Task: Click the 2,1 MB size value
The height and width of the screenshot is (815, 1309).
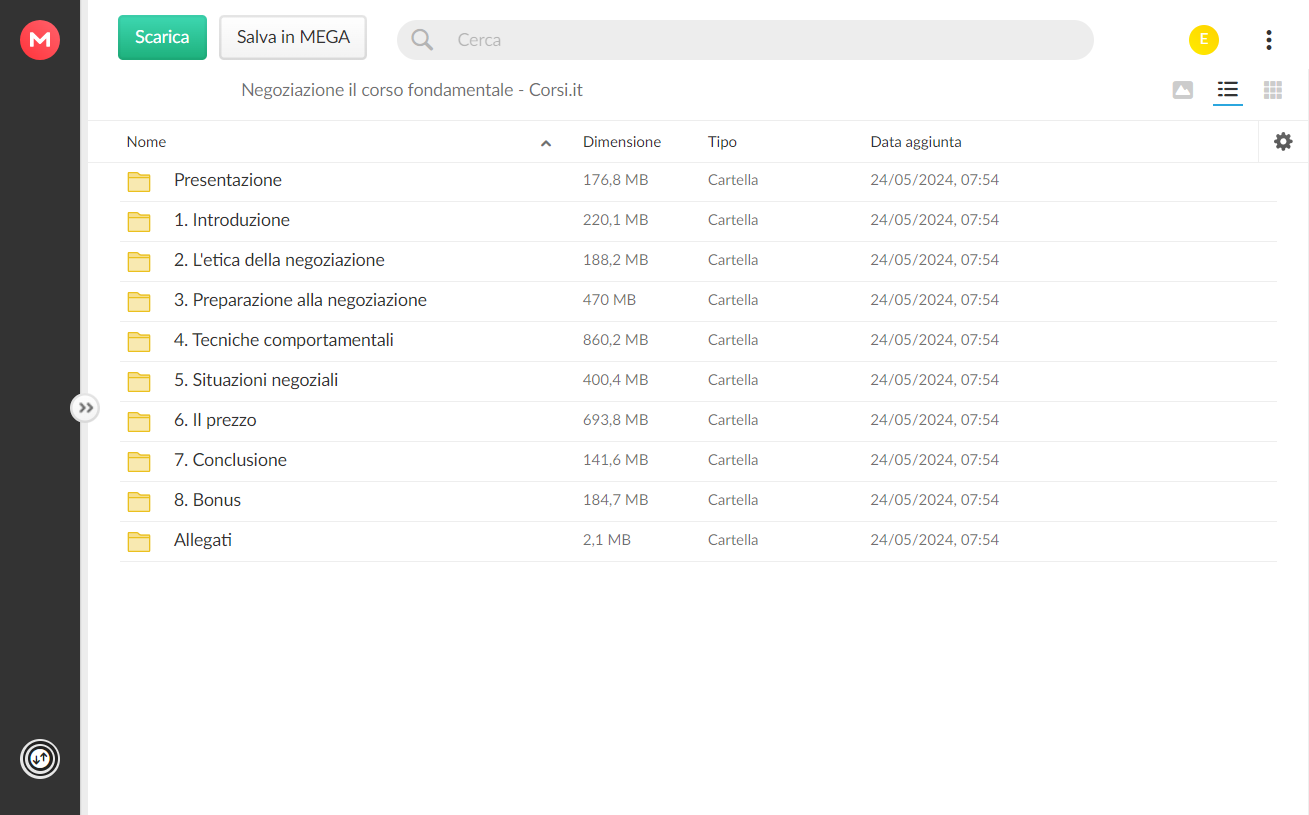Action: [607, 540]
